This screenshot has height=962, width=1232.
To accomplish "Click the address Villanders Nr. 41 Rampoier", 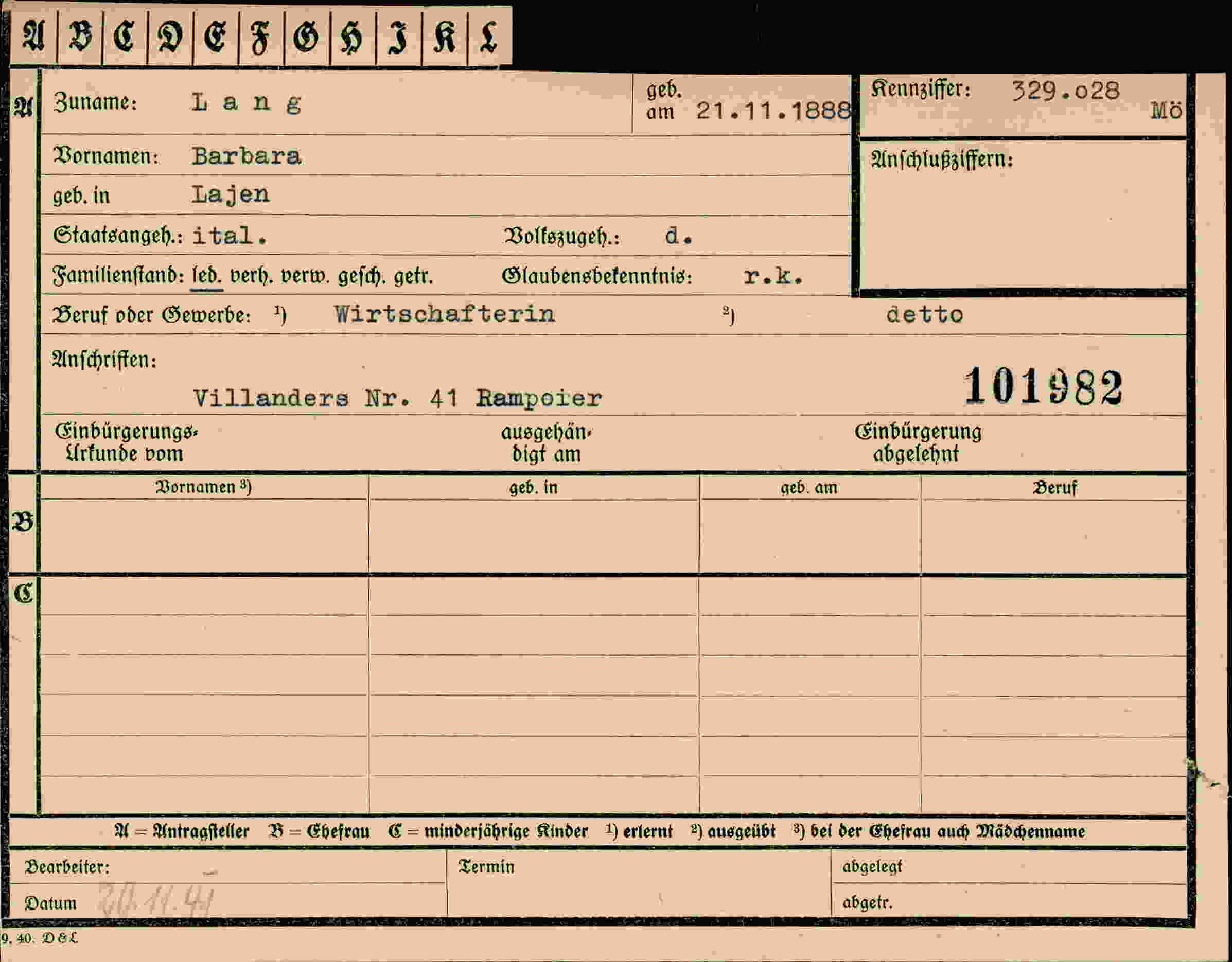I will (398, 399).
